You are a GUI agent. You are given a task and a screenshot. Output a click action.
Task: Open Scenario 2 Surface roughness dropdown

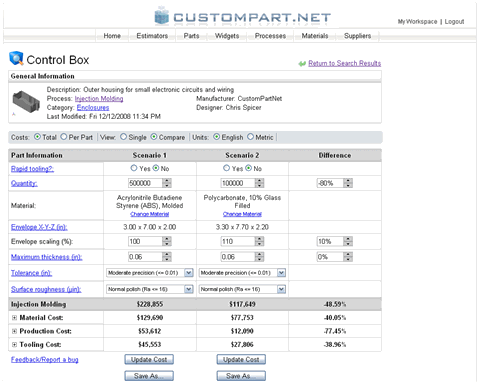(x=281, y=289)
